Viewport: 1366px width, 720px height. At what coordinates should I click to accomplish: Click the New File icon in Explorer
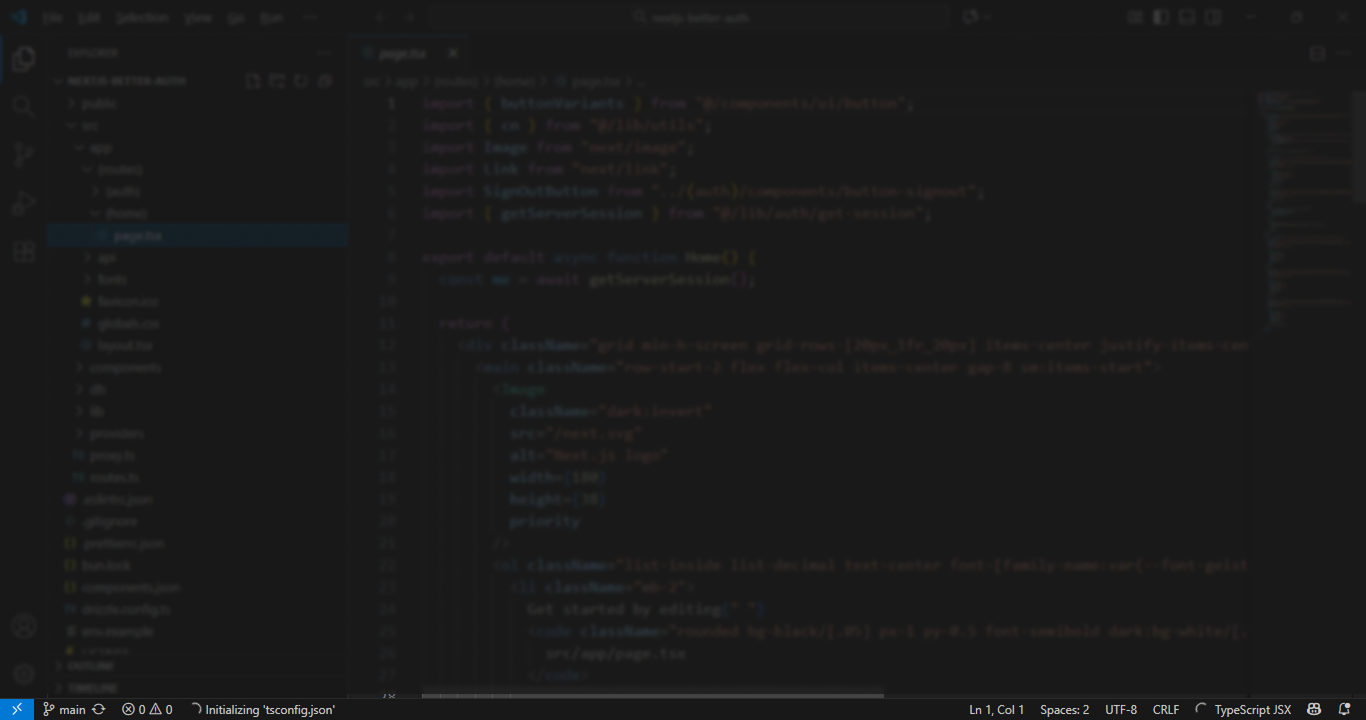(x=253, y=81)
